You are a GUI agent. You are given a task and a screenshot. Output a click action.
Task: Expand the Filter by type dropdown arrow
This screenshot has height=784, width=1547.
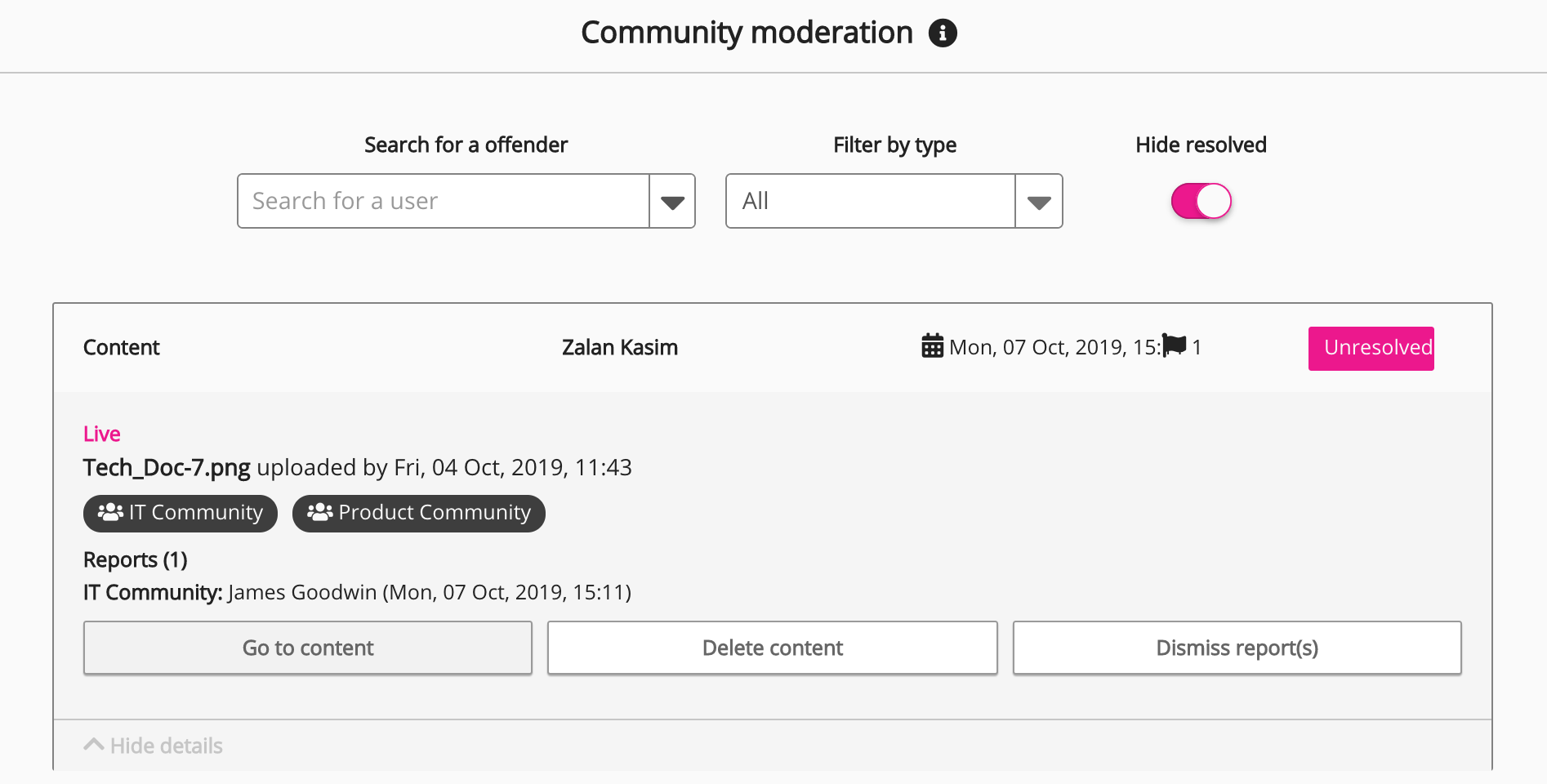click(1039, 202)
